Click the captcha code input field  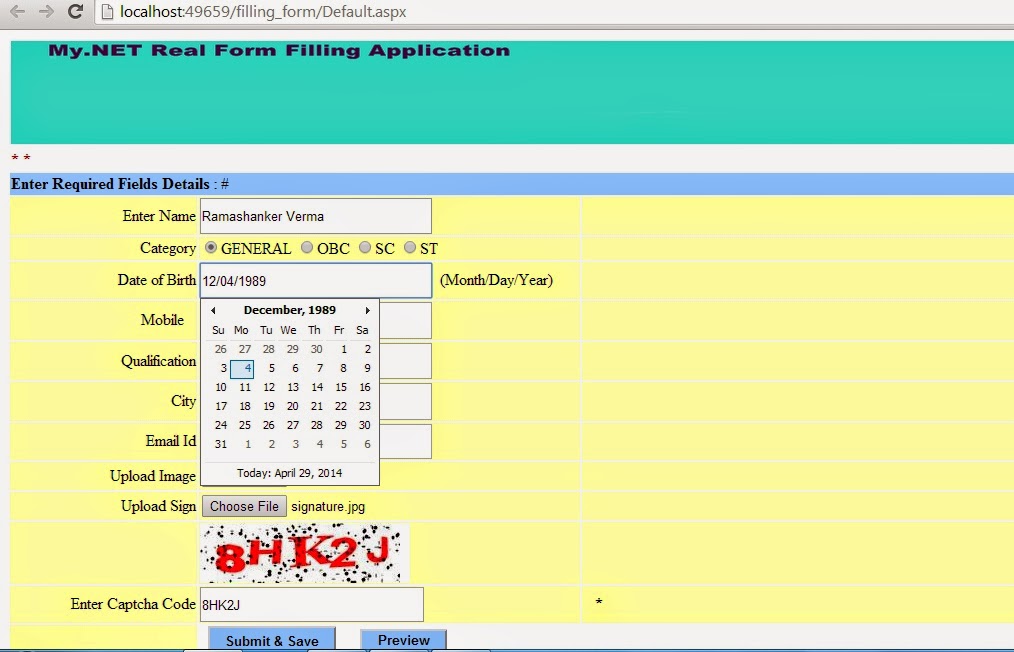click(311, 604)
